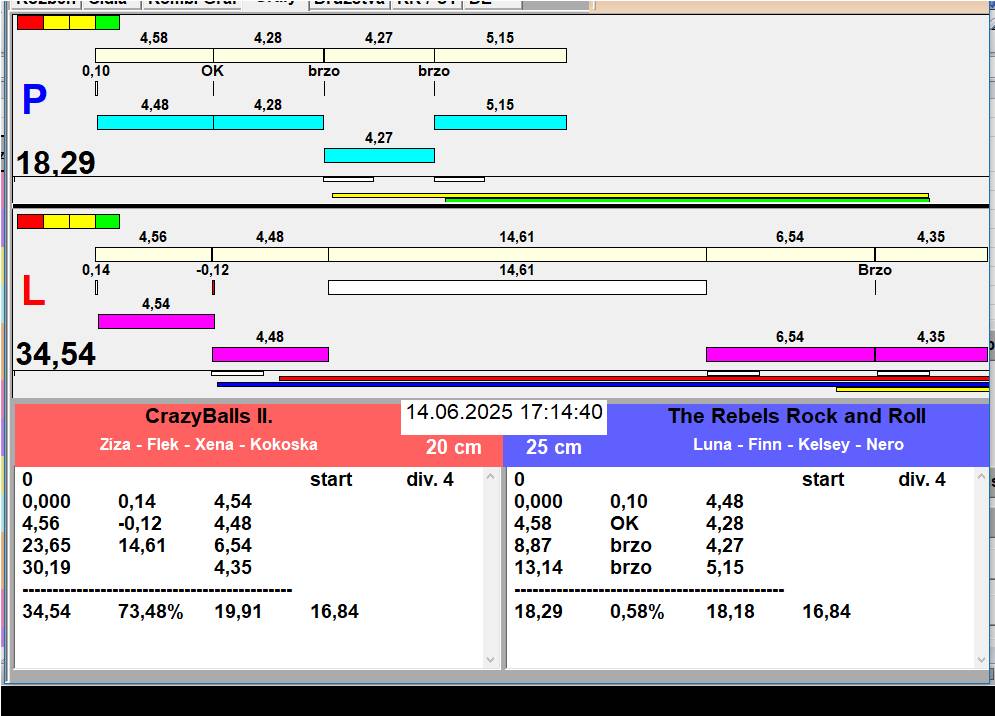Click the white 14,61 error run bar
The image size is (995, 716).
click(517, 288)
